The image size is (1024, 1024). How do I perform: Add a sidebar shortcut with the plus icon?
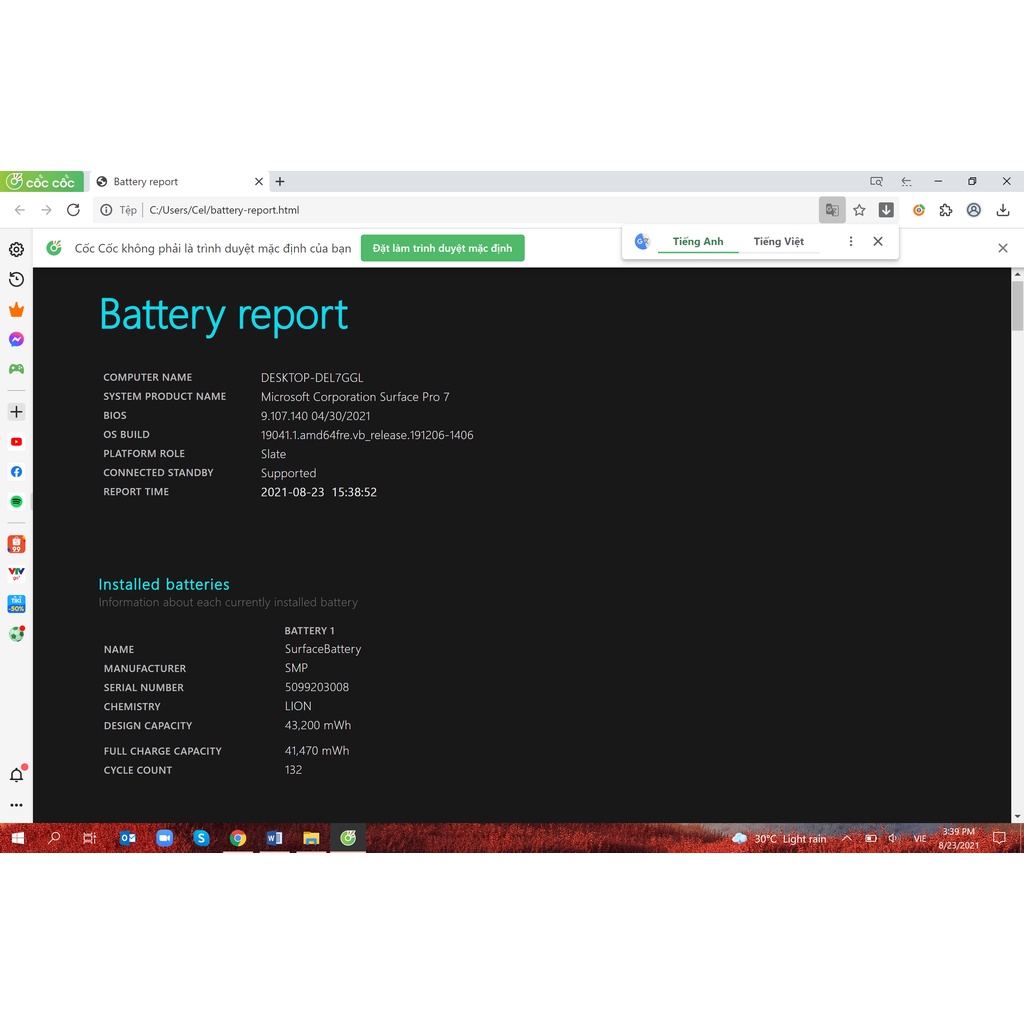coord(16,411)
